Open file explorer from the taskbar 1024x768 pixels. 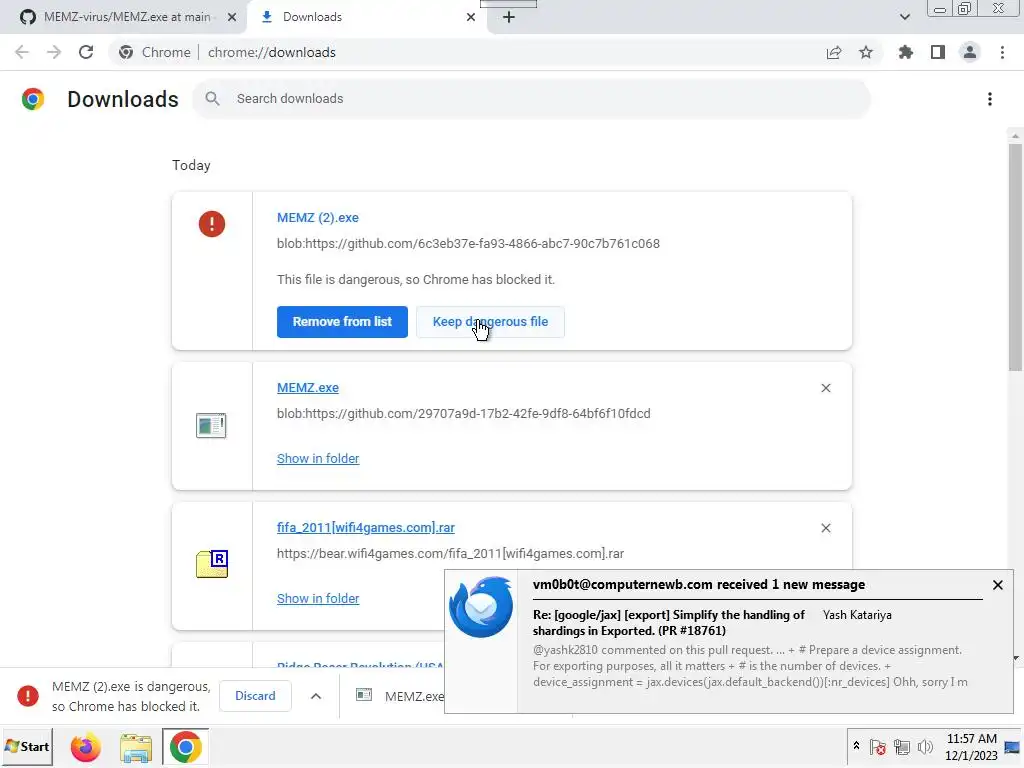(x=136, y=747)
